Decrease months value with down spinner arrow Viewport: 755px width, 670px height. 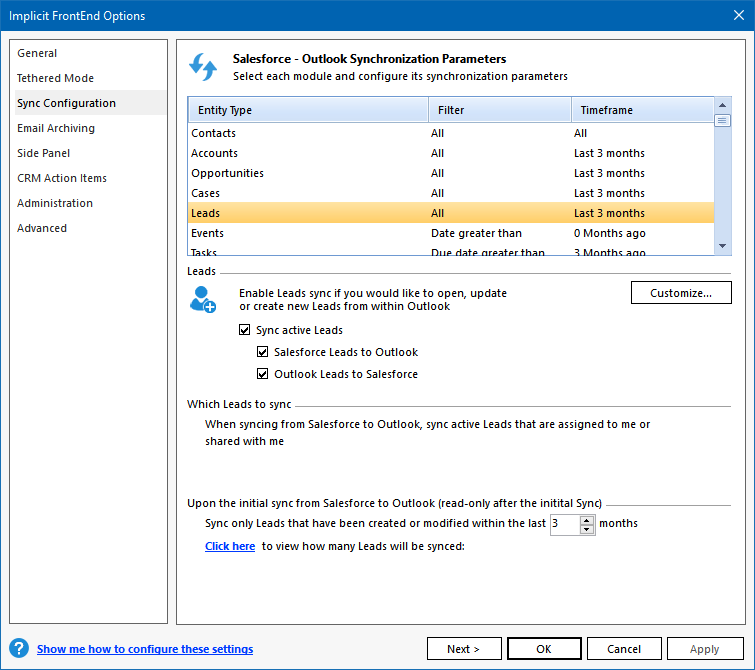coord(587,528)
